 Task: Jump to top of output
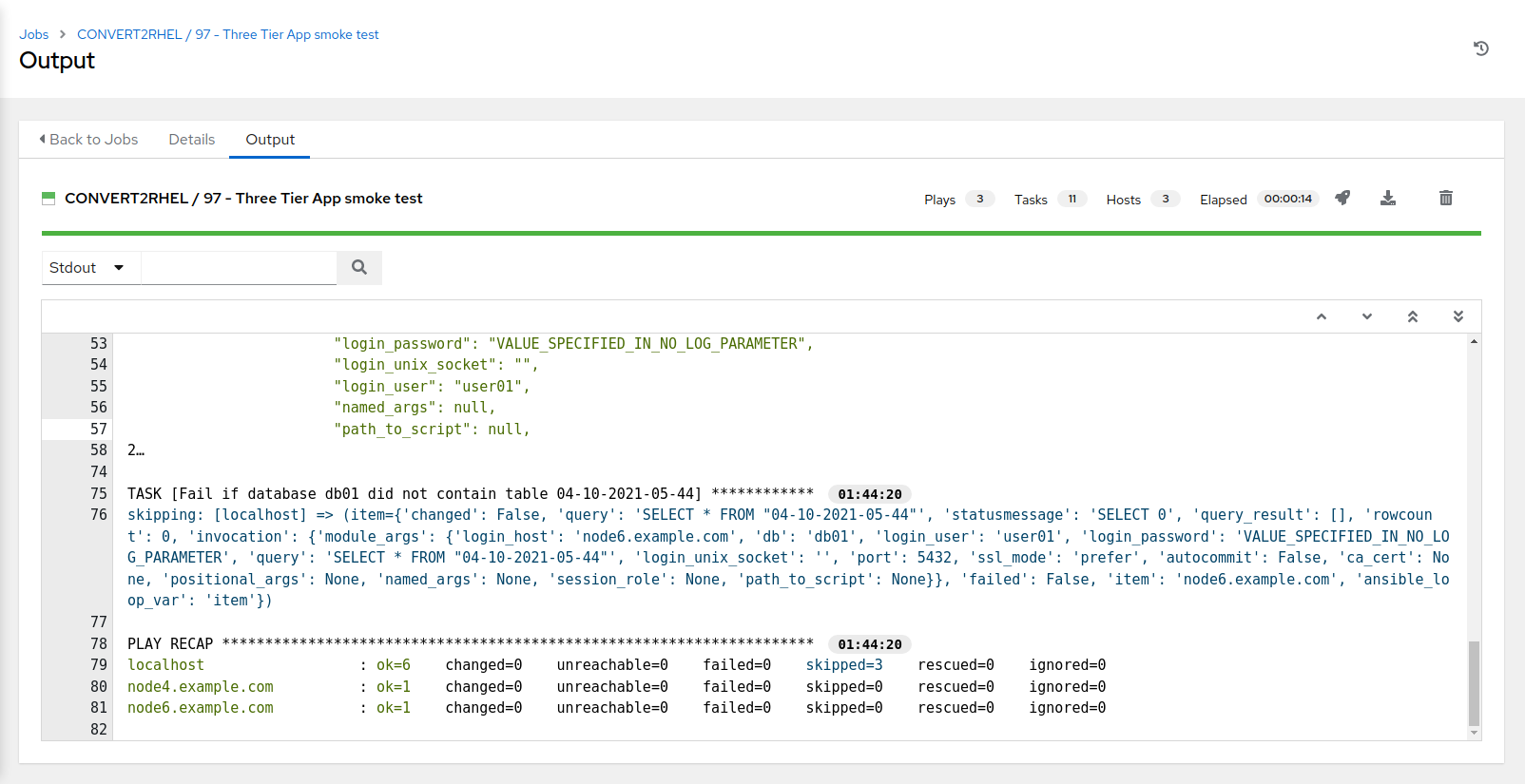click(x=1413, y=316)
